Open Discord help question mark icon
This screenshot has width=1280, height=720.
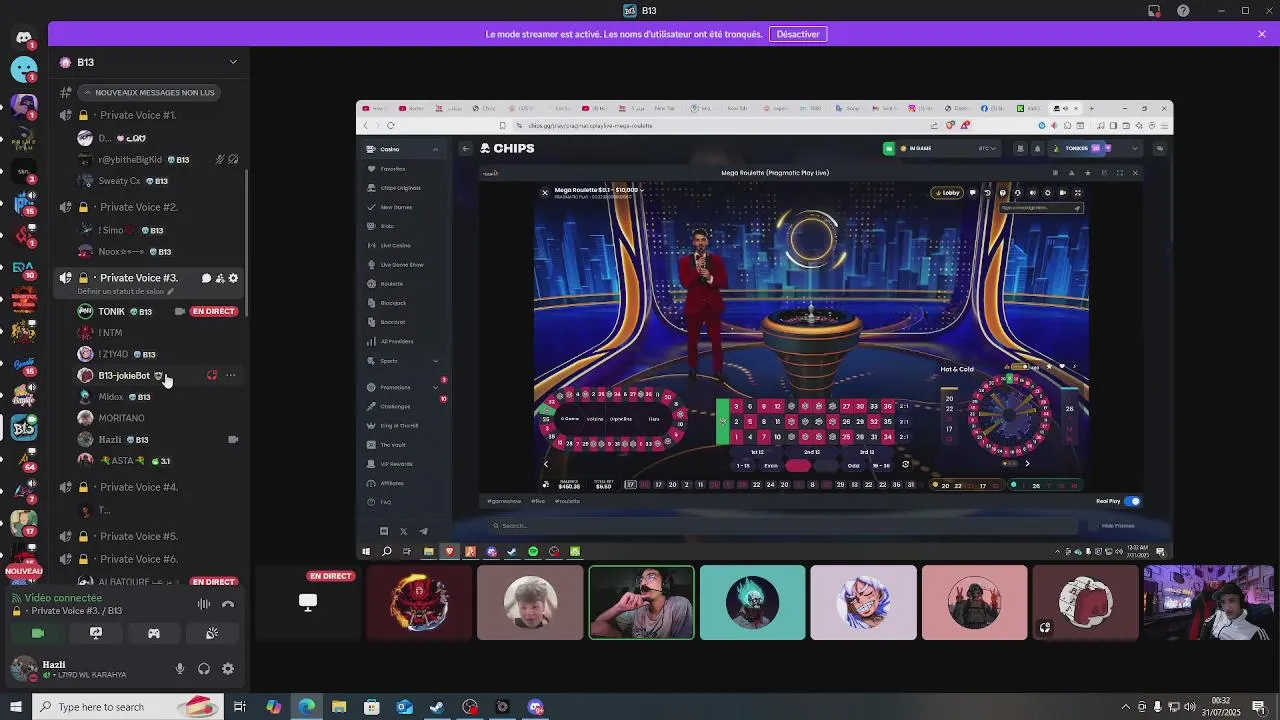pyautogui.click(x=1184, y=11)
